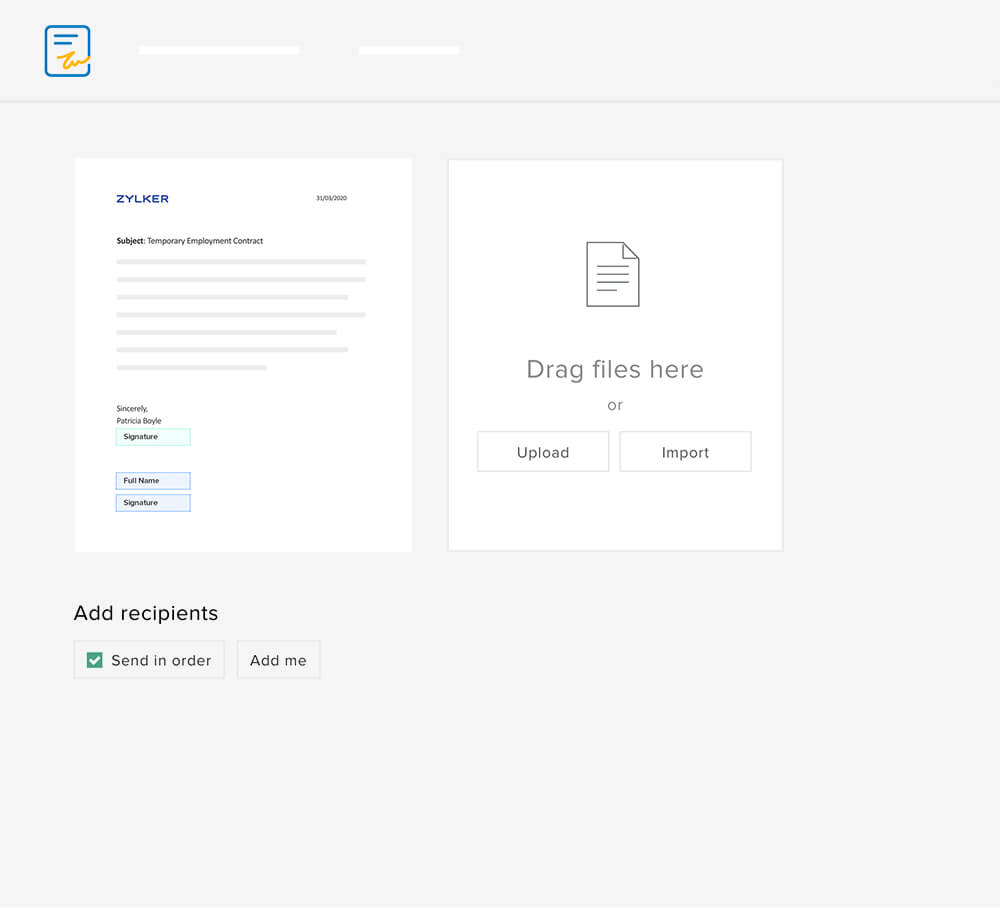Toggle the Send in order checkbox
This screenshot has height=908, width=1000.
pyautogui.click(x=95, y=660)
